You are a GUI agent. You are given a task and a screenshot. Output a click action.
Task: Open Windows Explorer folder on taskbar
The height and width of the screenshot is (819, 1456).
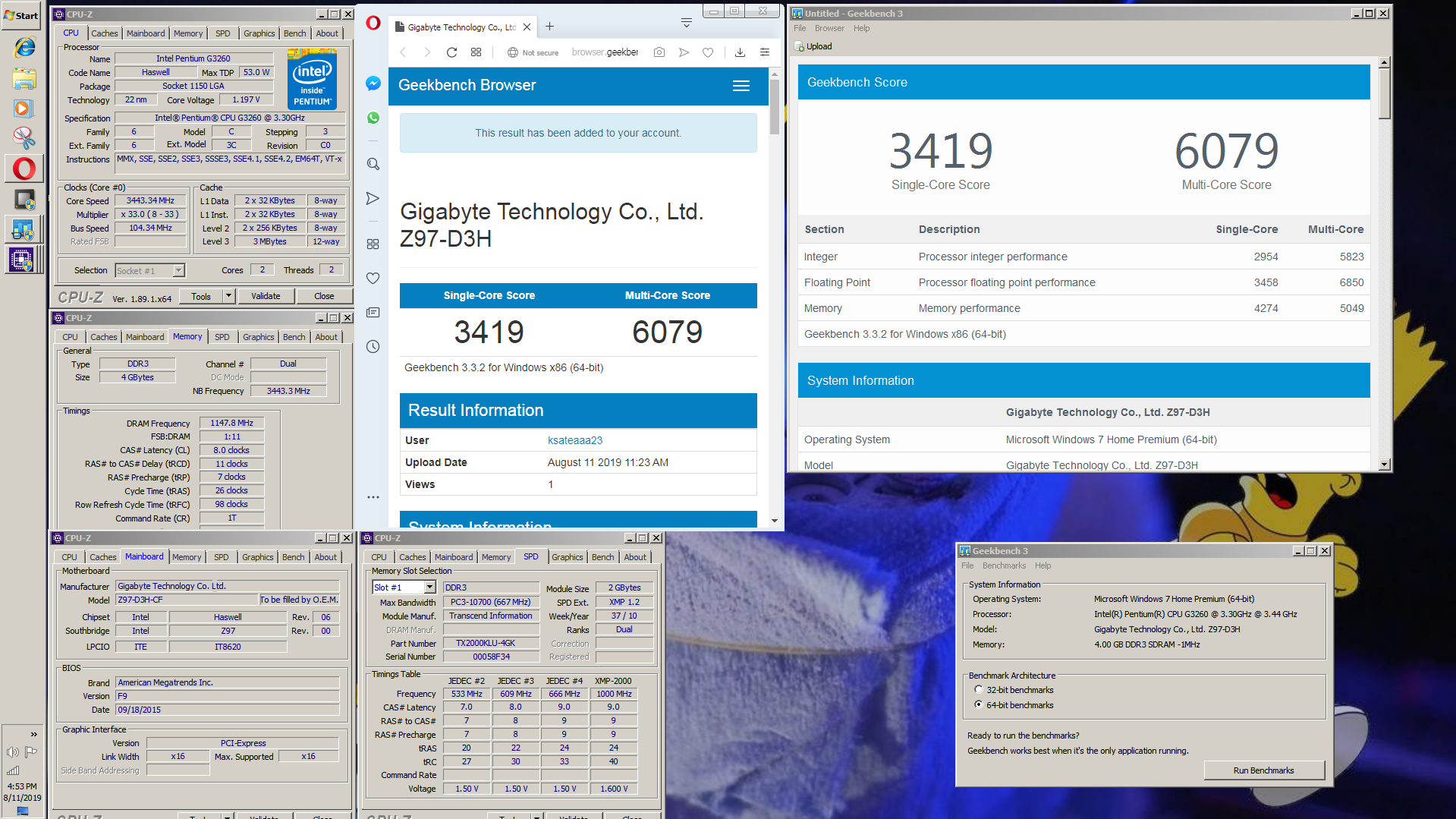tap(24, 77)
